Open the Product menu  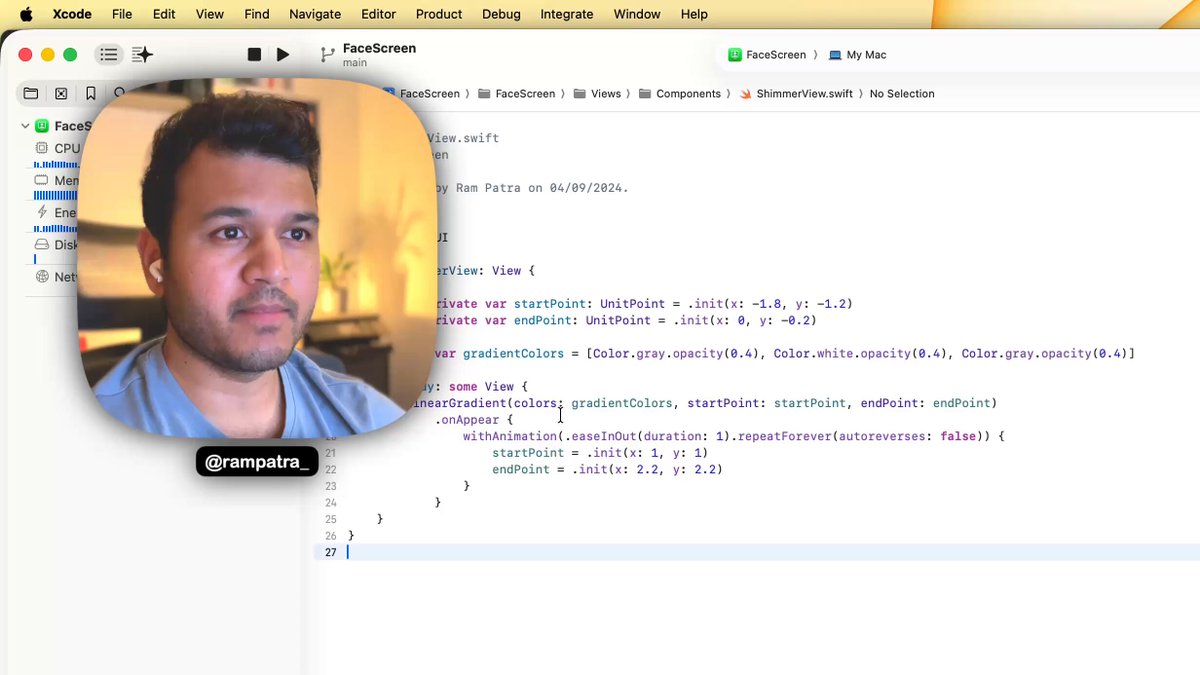pos(439,14)
